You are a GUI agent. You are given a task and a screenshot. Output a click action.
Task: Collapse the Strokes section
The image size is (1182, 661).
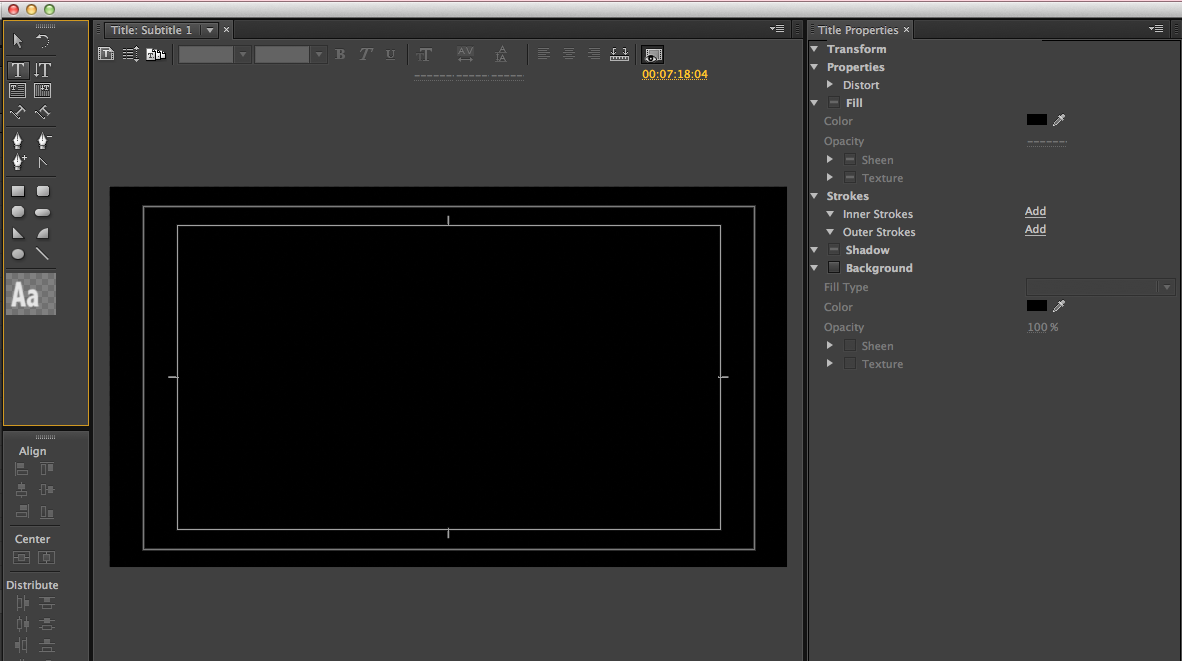pos(815,196)
